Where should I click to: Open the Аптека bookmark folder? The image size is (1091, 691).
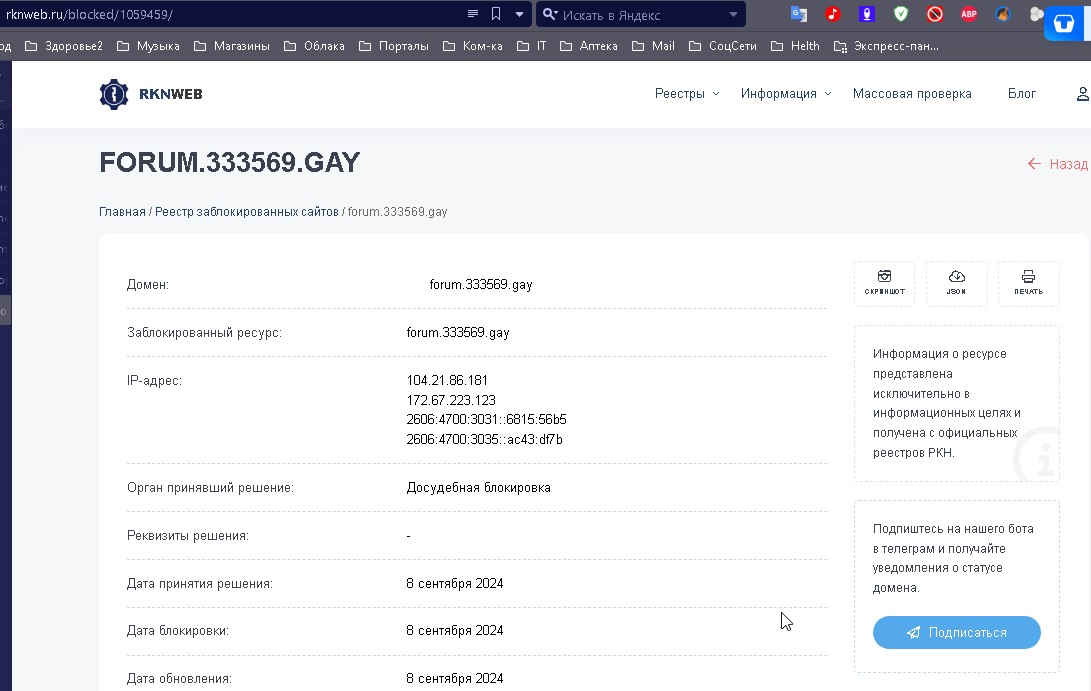(x=589, y=46)
